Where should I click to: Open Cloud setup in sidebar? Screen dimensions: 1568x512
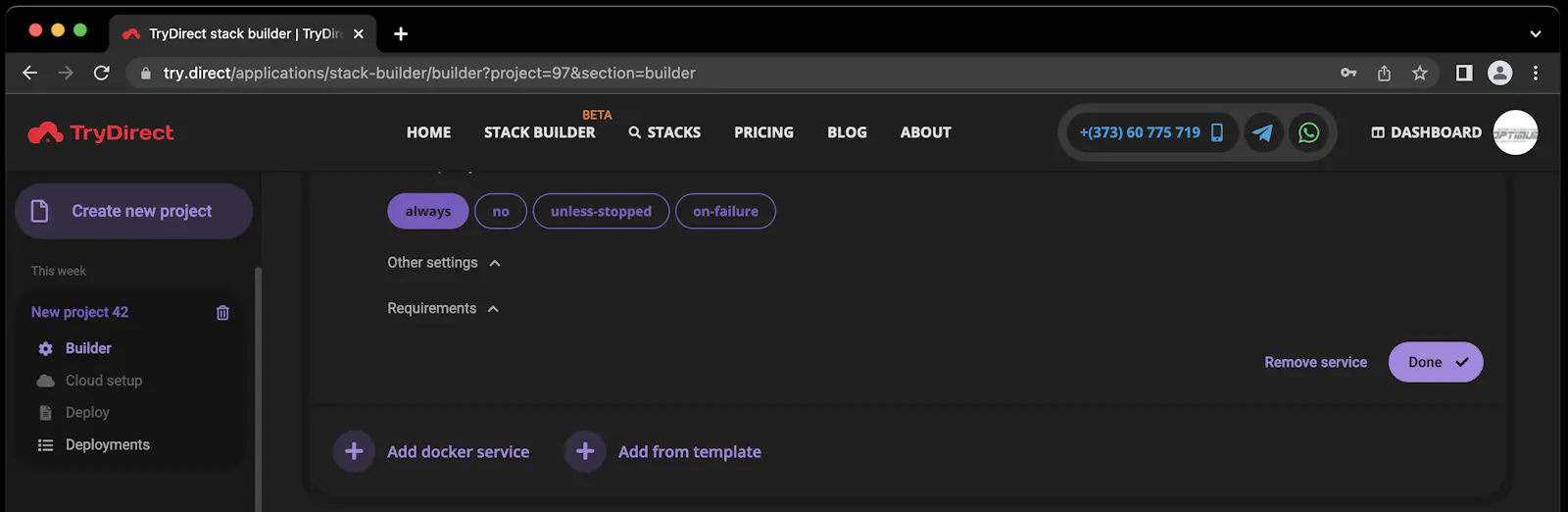(x=104, y=381)
